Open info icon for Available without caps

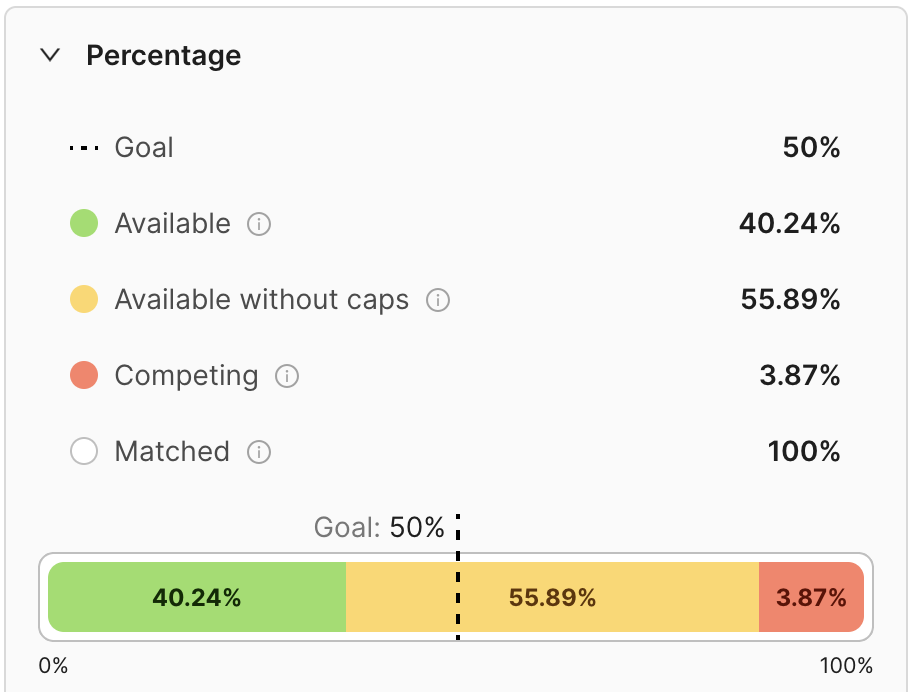pyautogui.click(x=438, y=300)
